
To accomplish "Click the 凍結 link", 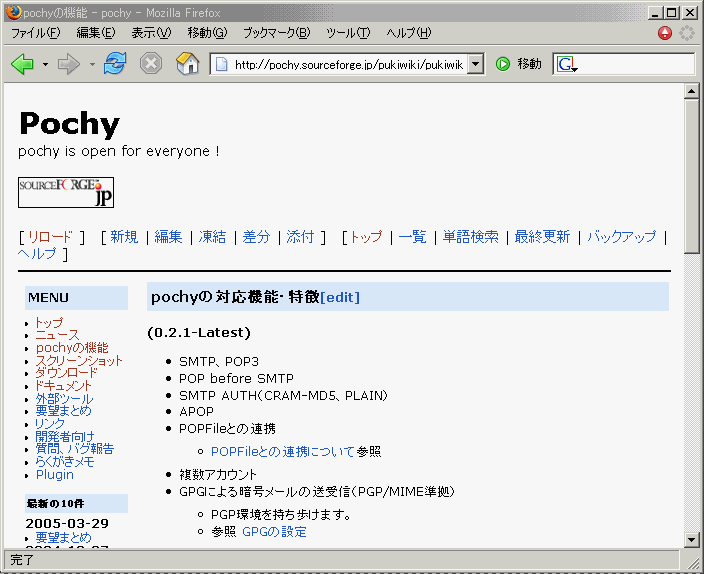I will point(212,237).
